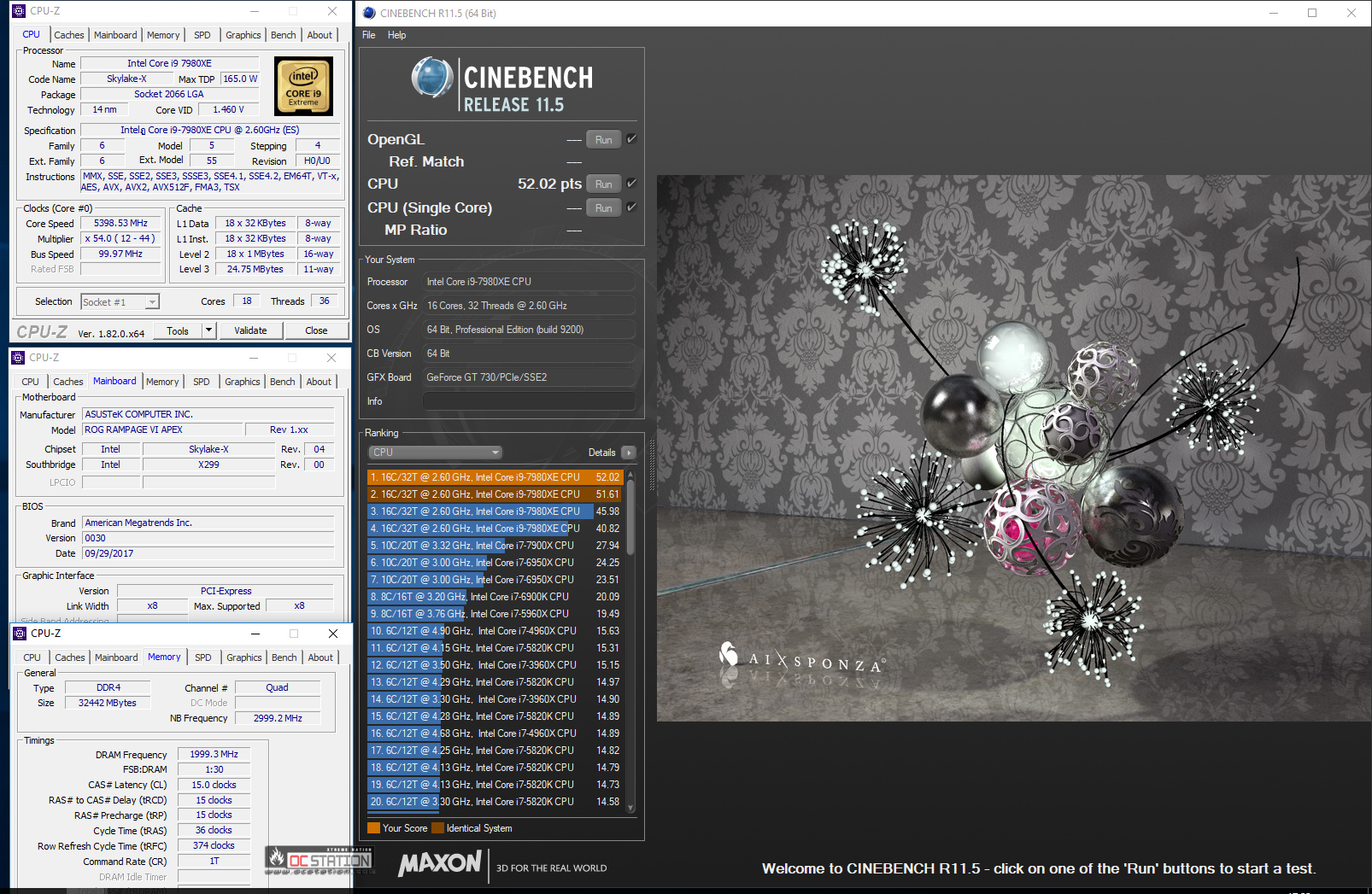
Task: Click the Close button in CPU-Z
Action: [316, 330]
